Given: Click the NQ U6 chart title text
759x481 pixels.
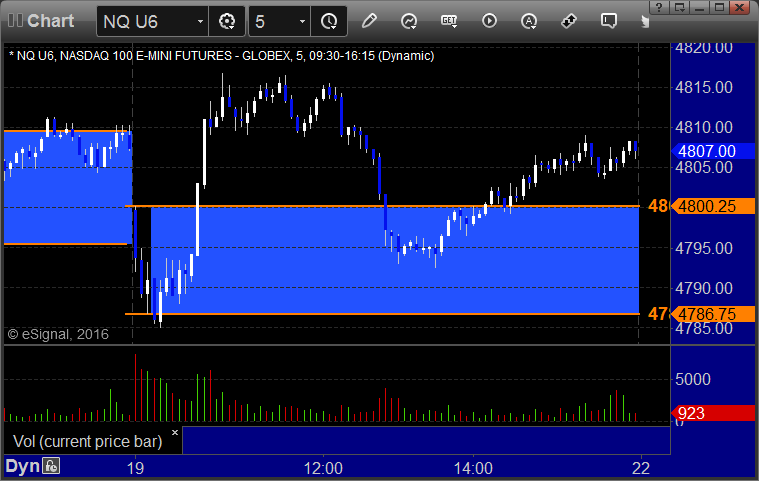Looking at the screenshot, I should (x=221, y=56).
